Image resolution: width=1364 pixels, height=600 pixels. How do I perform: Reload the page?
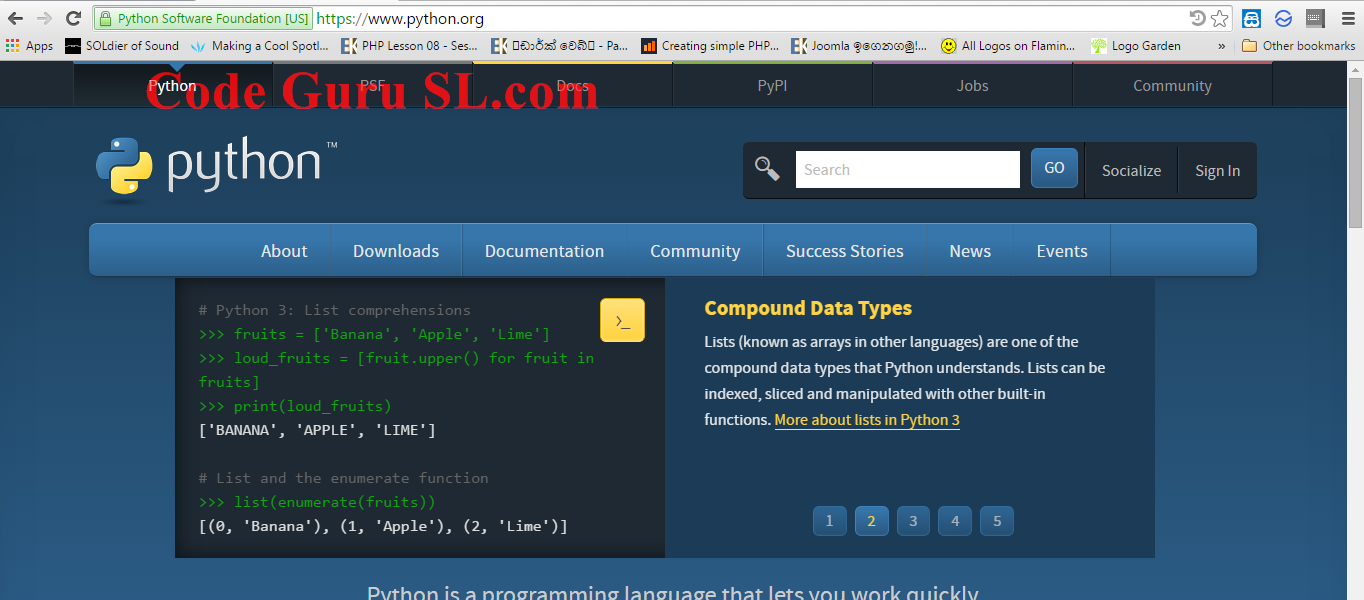(x=71, y=17)
